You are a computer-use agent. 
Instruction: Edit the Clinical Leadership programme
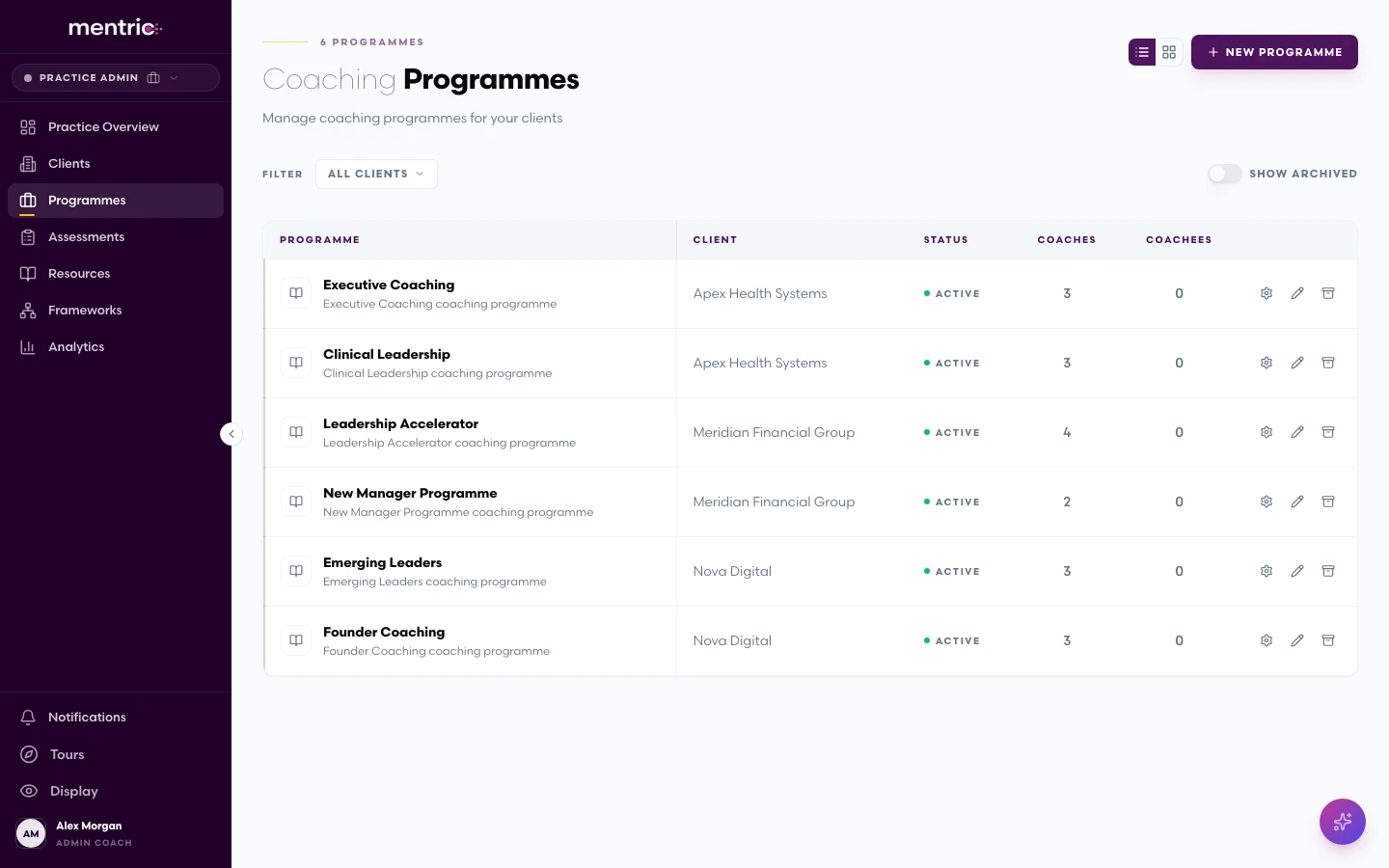point(1297,363)
